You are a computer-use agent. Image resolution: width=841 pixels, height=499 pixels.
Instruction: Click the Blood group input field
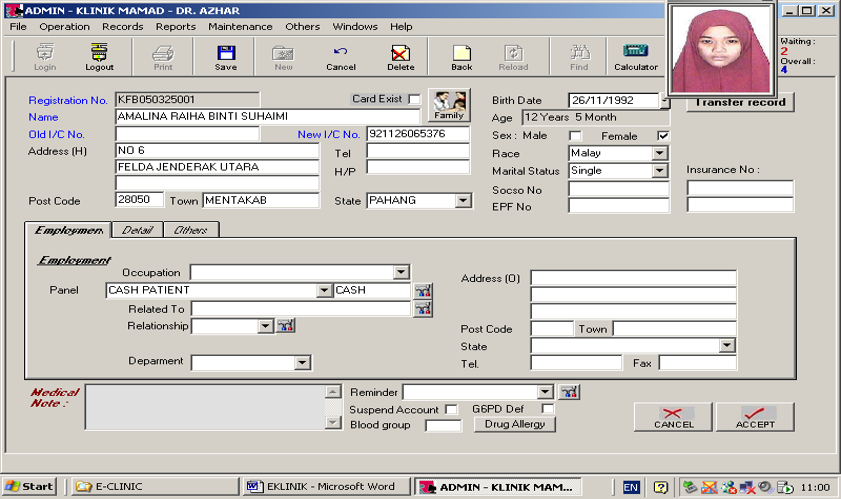click(x=443, y=426)
